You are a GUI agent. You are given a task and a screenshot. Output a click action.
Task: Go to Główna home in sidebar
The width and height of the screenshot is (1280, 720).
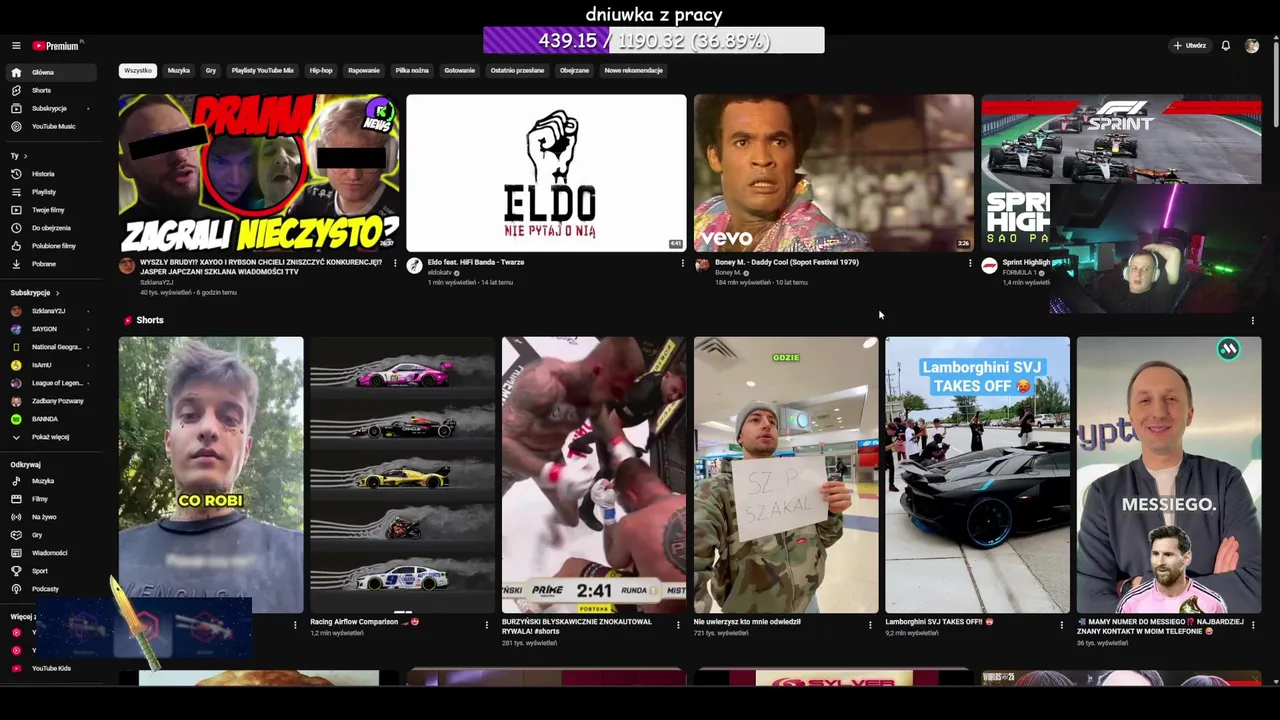(52, 72)
